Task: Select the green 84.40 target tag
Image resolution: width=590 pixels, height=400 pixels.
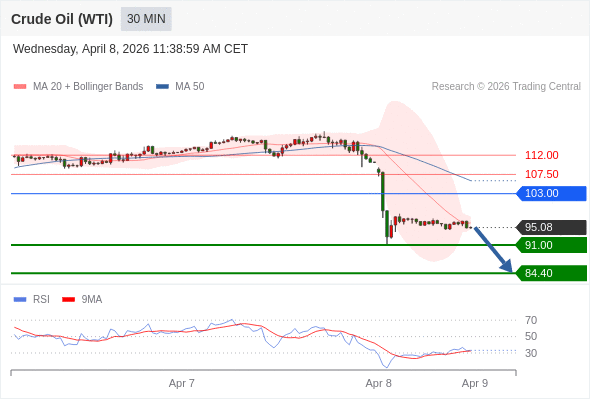Action: coord(551,273)
